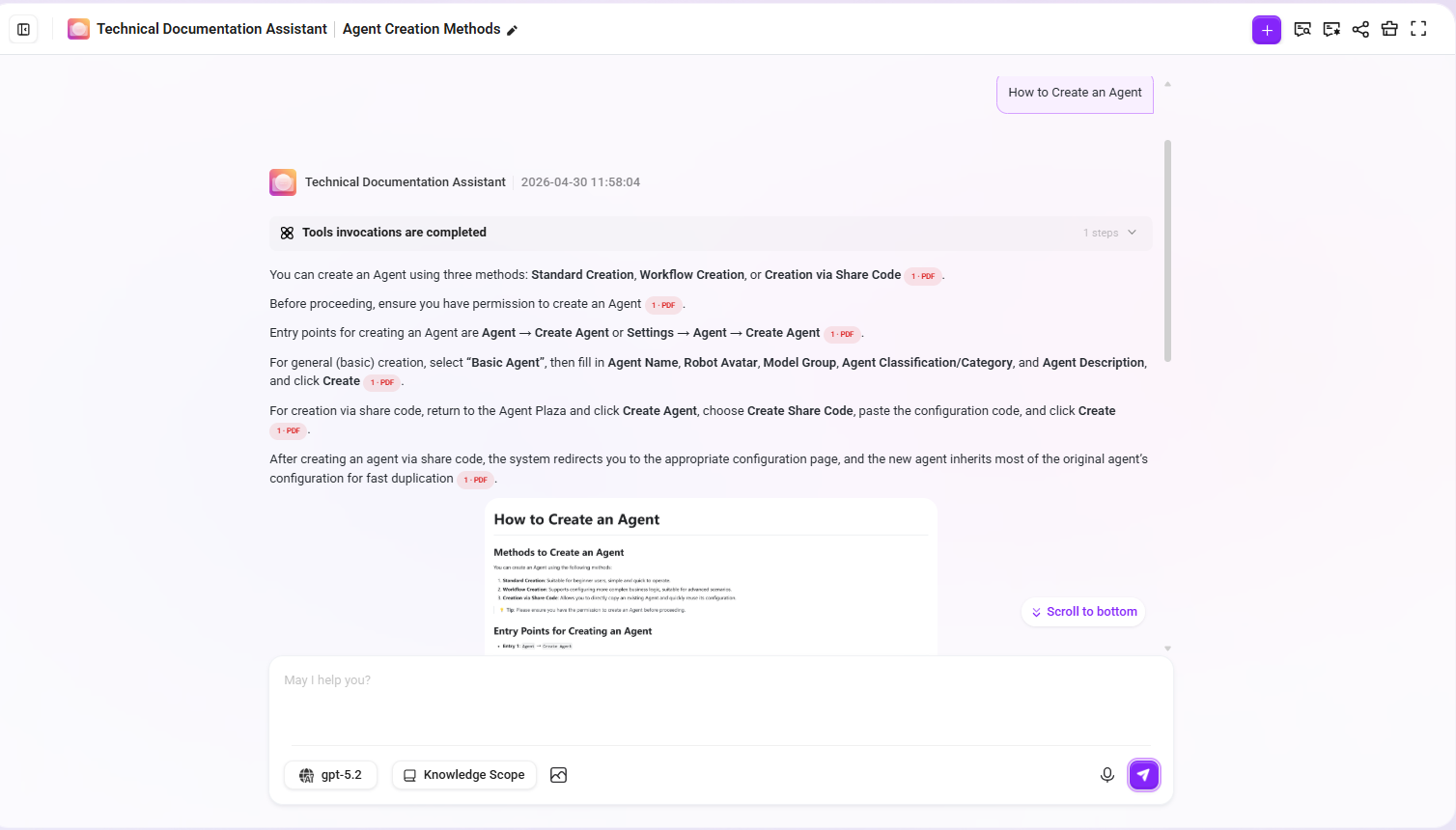Click Scroll to bottom
The height and width of the screenshot is (830, 1456).
pos(1083,612)
